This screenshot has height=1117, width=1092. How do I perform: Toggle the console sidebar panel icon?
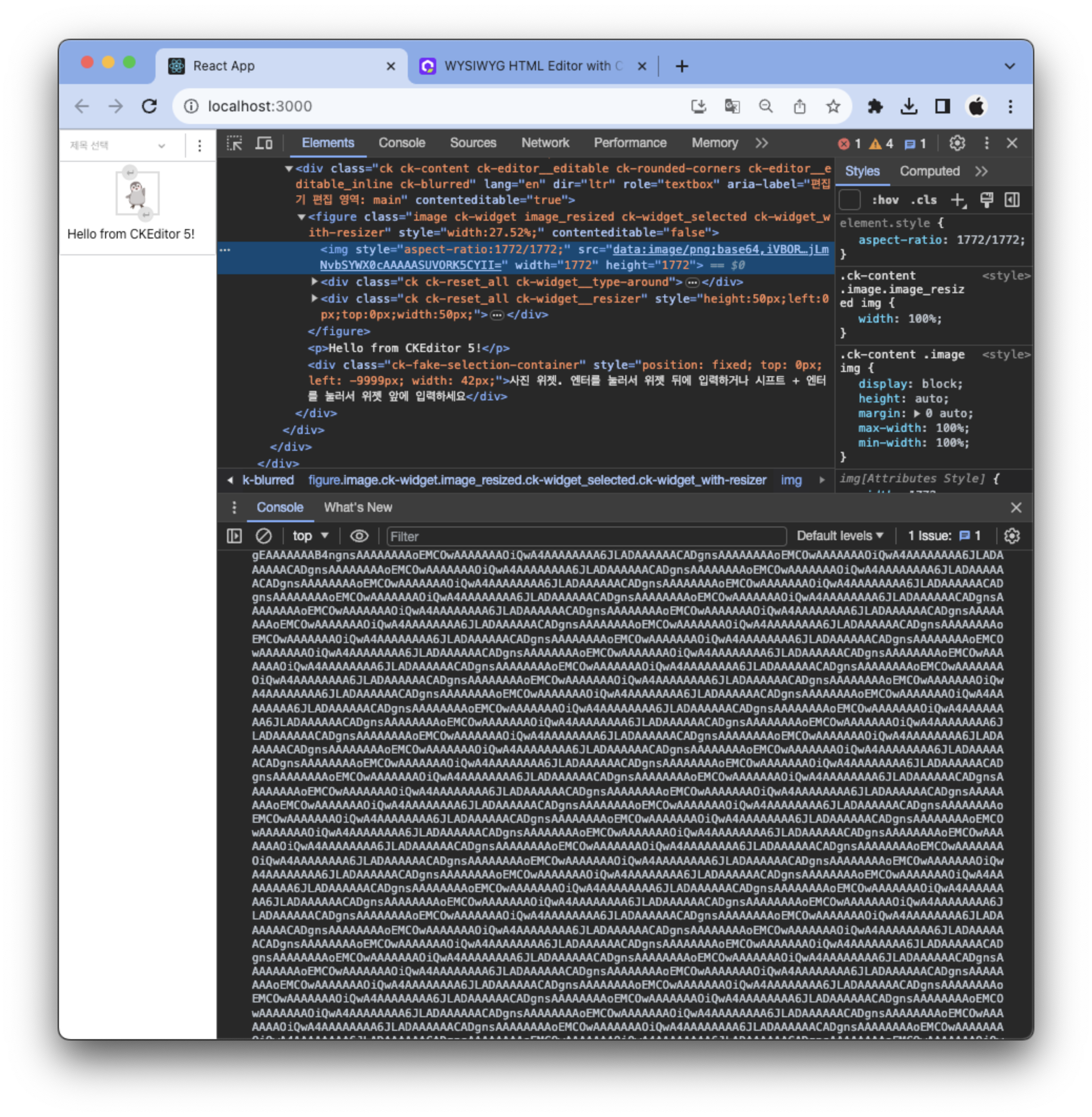click(x=234, y=536)
